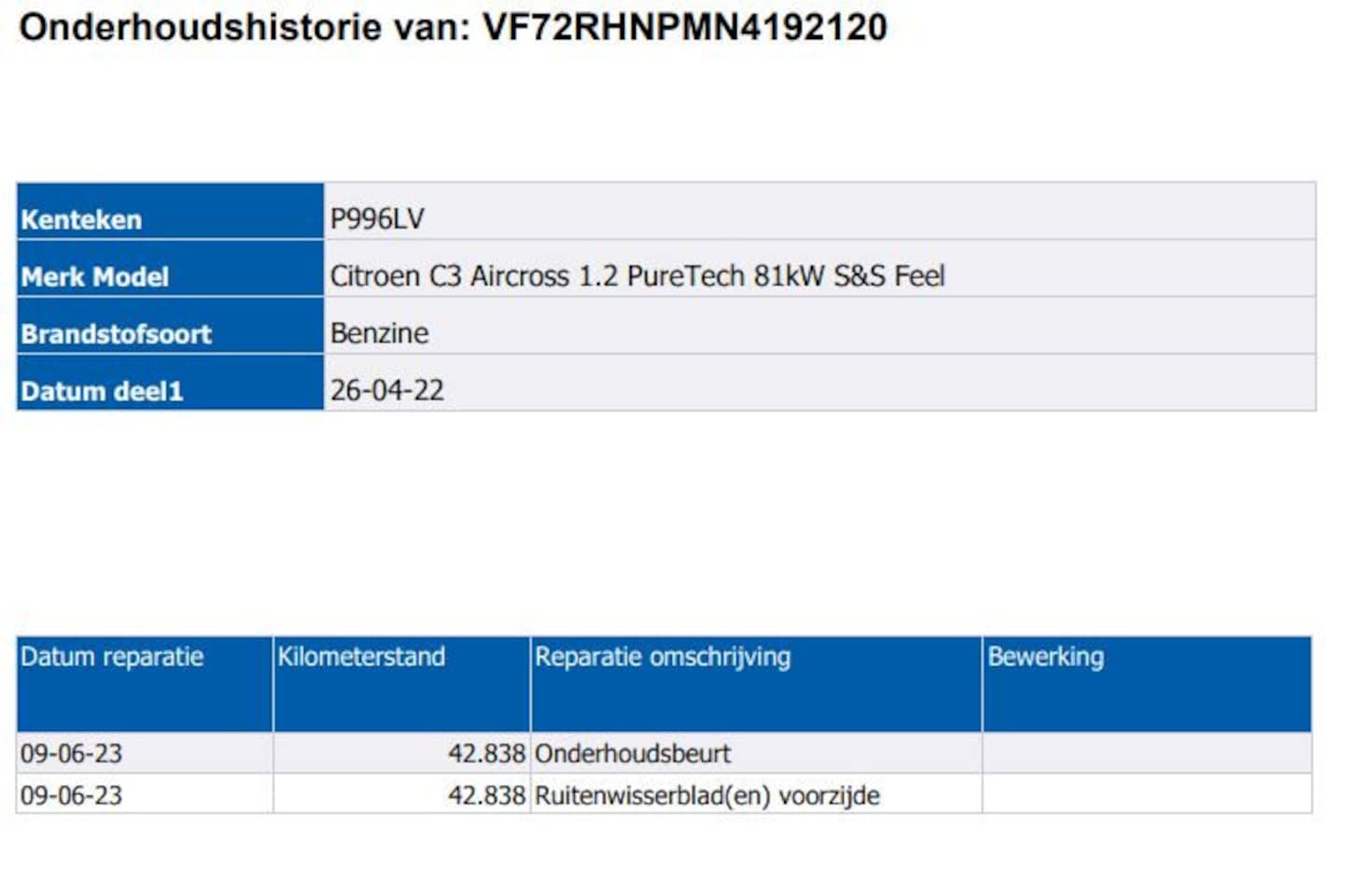This screenshot has width=1357, height=896.
Task: Click the empty Bewerking cell for Onderhoudsbeurt
Action: (x=1147, y=753)
